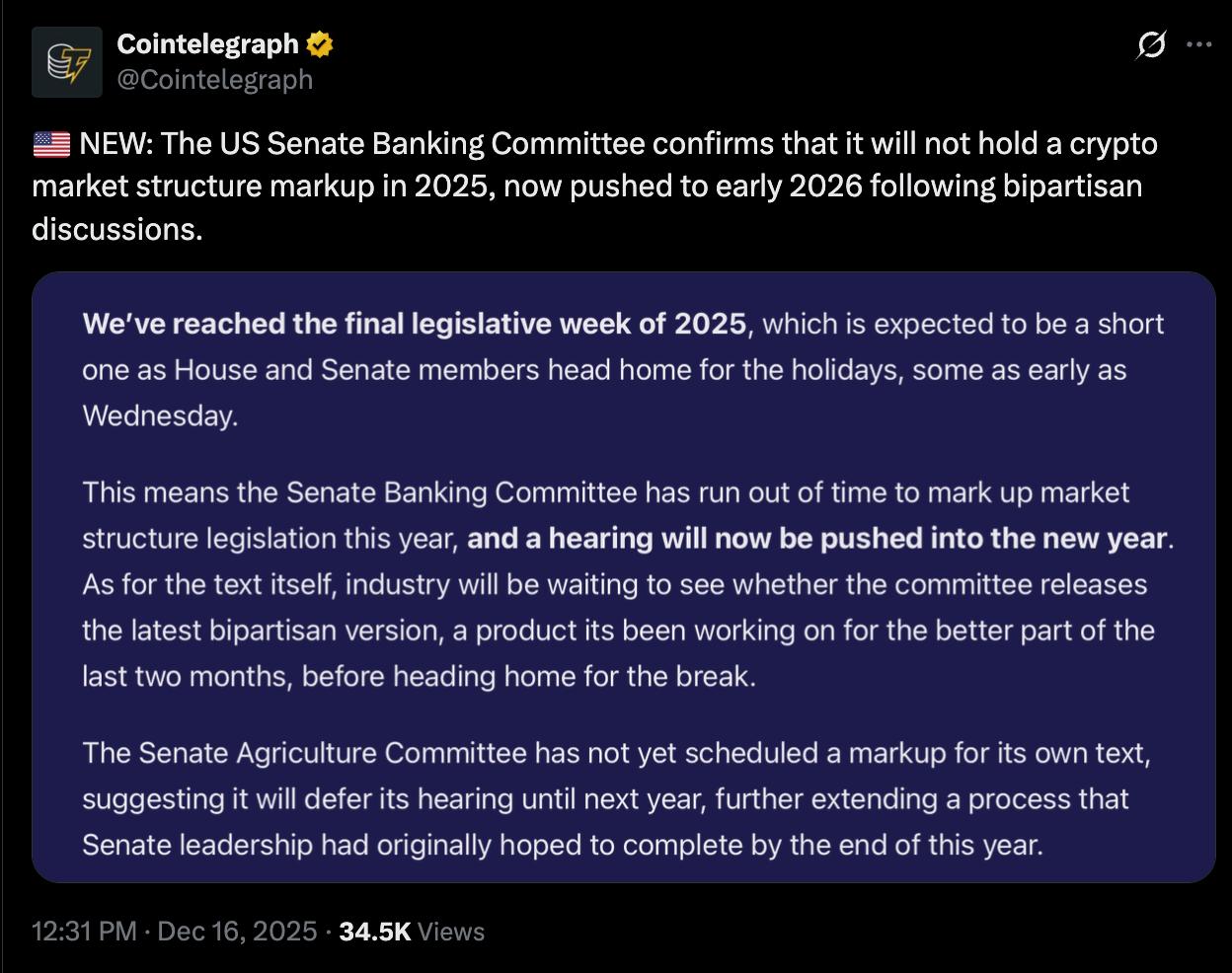Open the Cointelegraph display name link
Screen dimensions: 1232x973
tap(207, 44)
